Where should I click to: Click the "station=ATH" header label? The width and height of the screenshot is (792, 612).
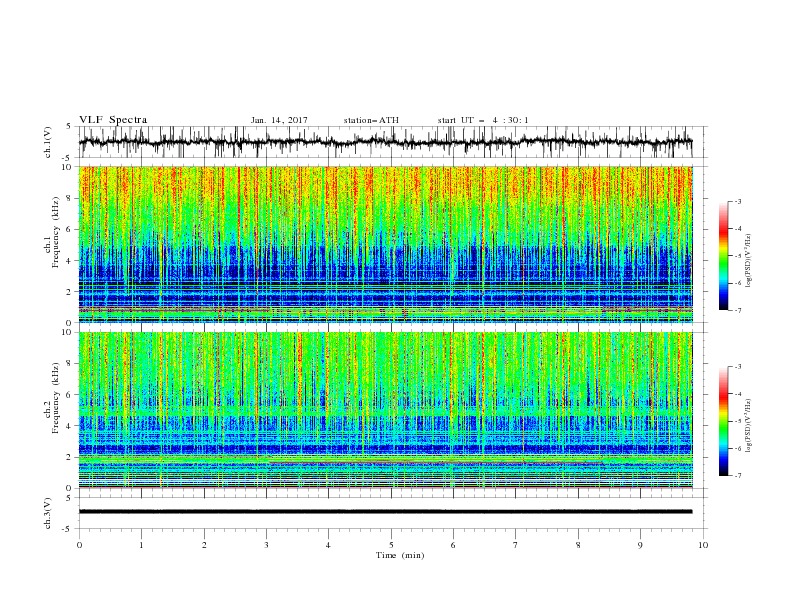(x=371, y=120)
